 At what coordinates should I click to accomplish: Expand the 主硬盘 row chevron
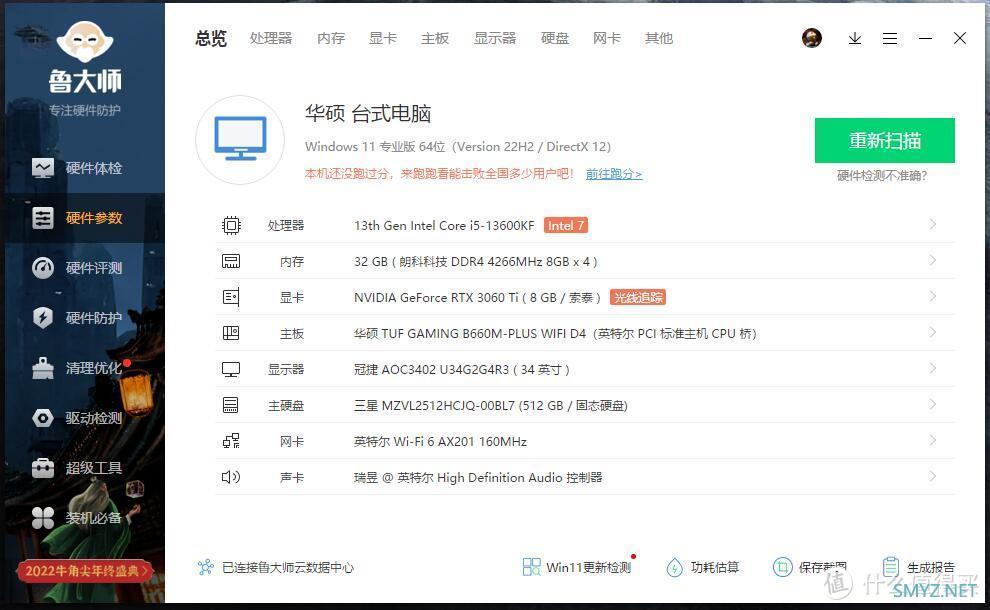(x=933, y=404)
